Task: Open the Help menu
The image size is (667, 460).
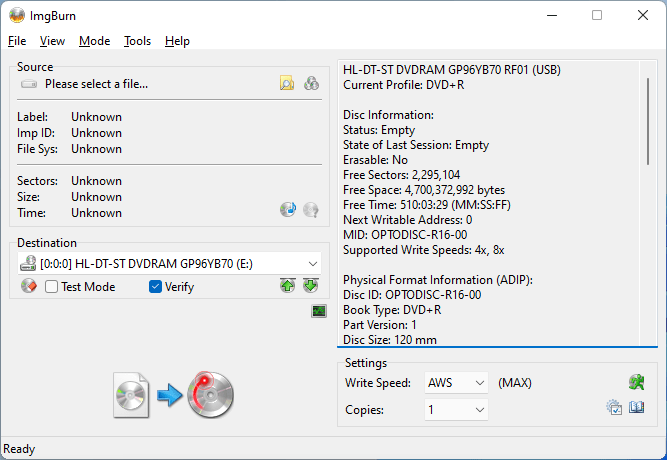Action: tap(177, 41)
